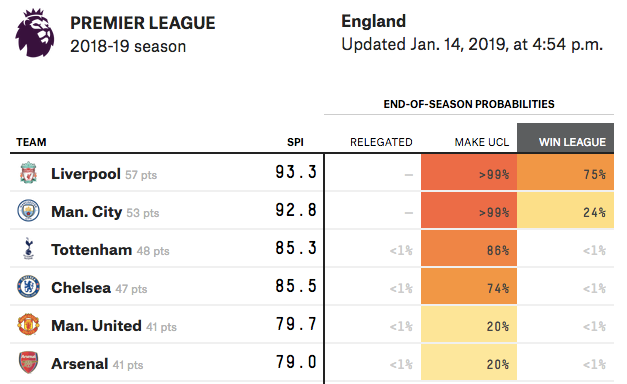The image size is (627, 384).
Task: Click the Premier League lion logo
Action: point(35,33)
